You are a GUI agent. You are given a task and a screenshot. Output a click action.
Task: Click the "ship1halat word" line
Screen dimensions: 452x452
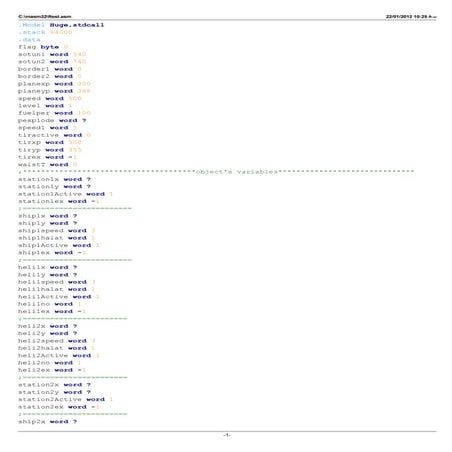click(x=57, y=238)
